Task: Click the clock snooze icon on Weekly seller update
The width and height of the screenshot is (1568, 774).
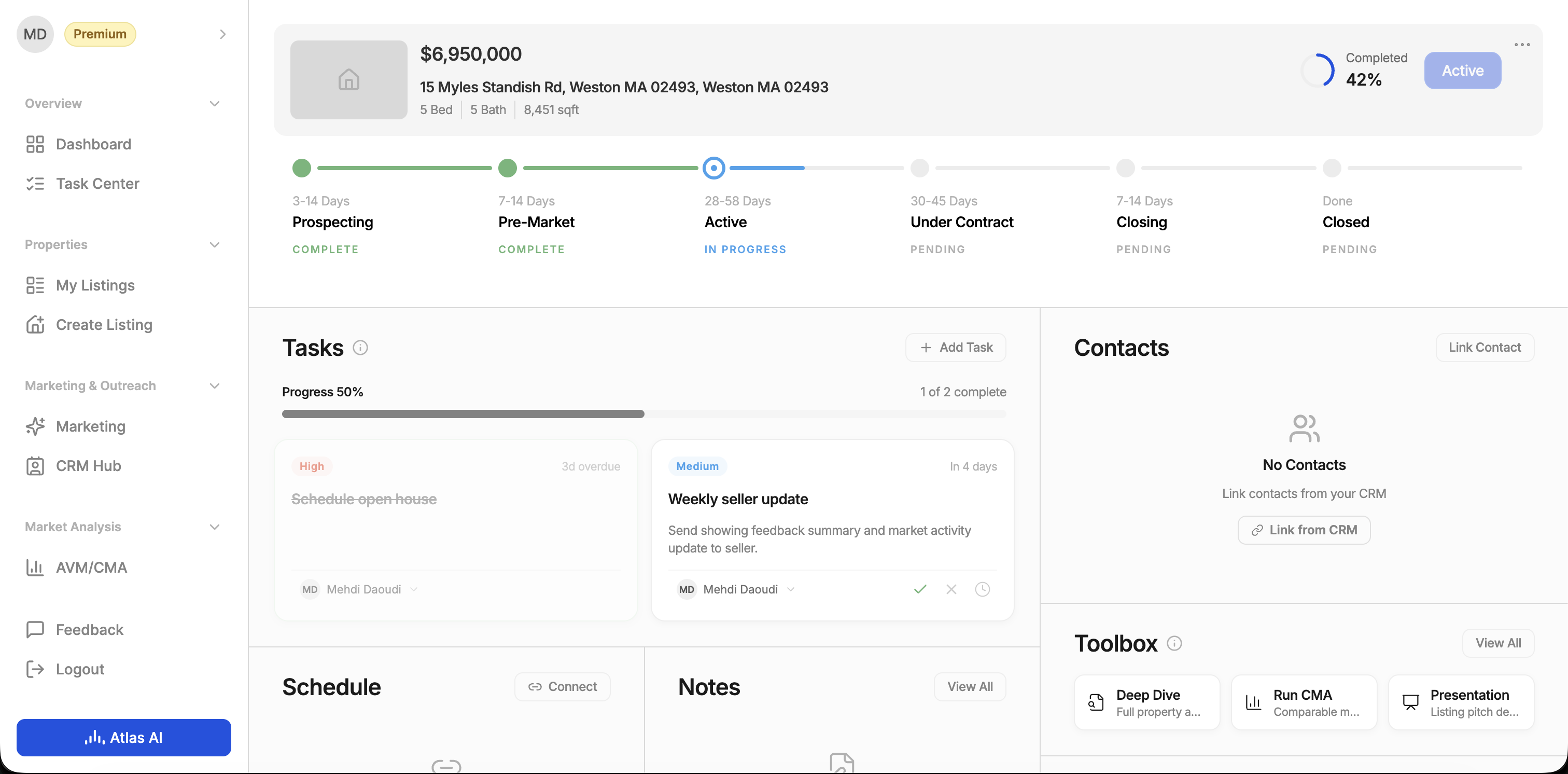Action: point(982,589)
